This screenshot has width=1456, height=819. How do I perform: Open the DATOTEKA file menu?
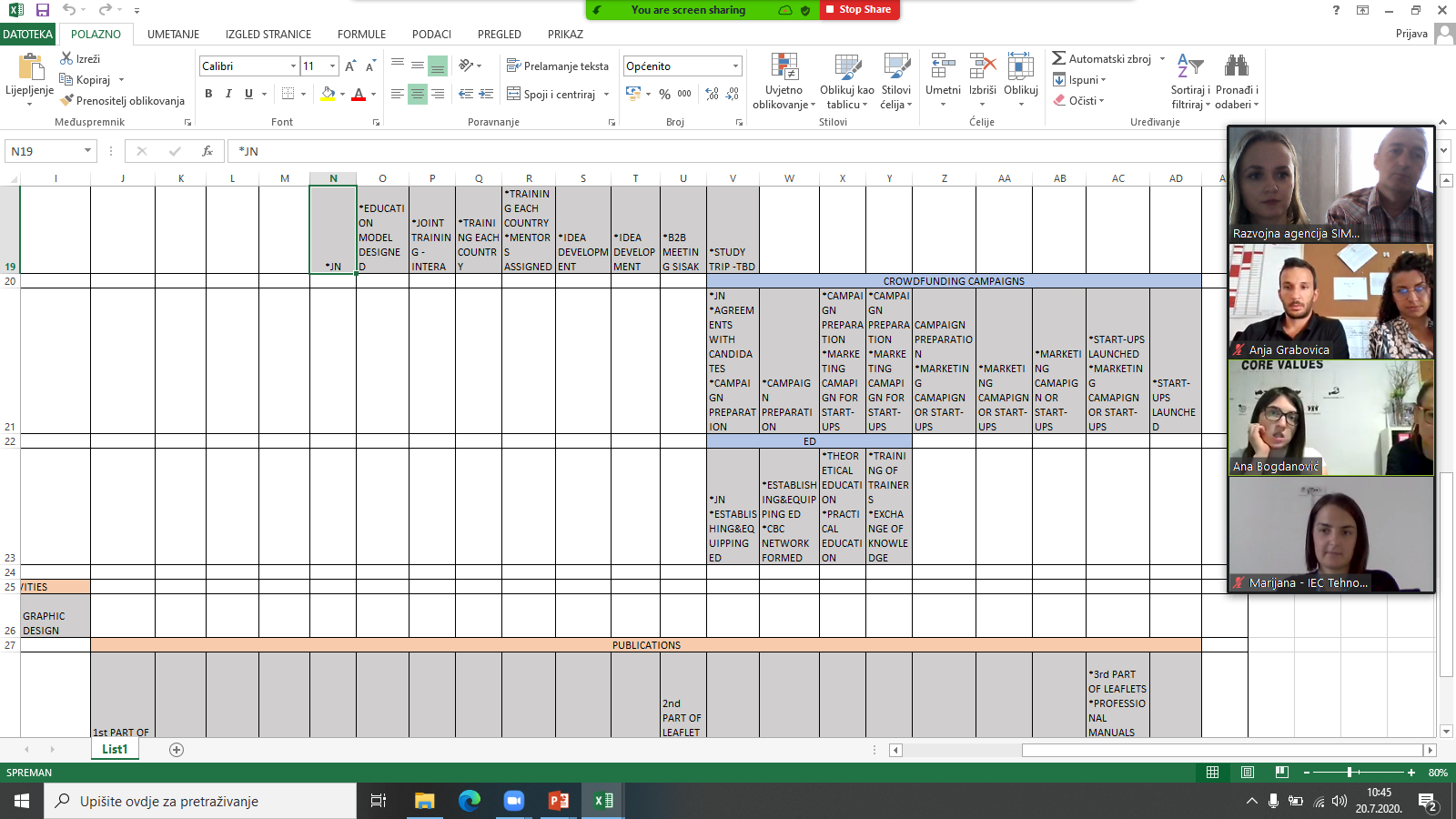tap(28, 35)
